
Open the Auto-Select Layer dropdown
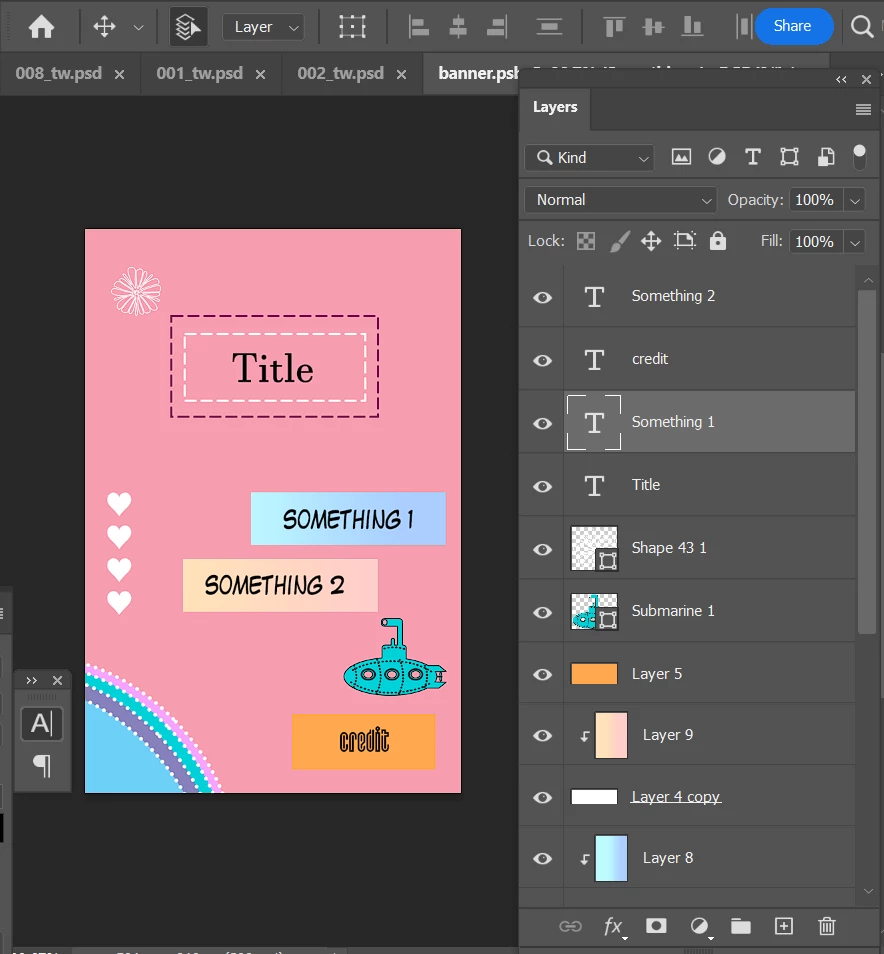click(263, 27)
